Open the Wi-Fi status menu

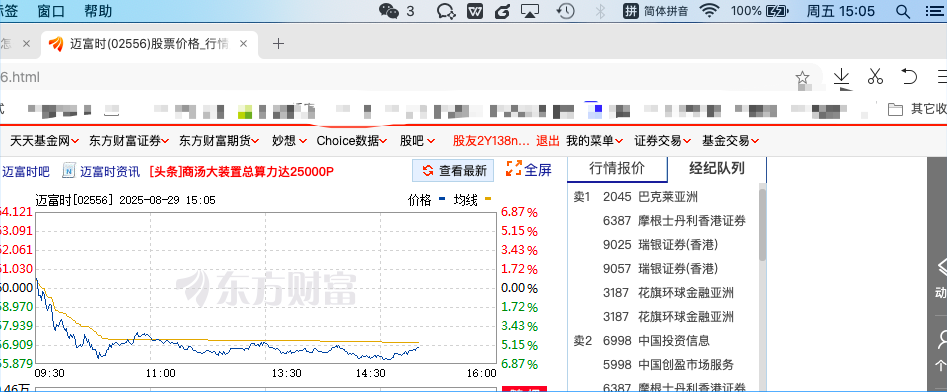tap(710, 10)
